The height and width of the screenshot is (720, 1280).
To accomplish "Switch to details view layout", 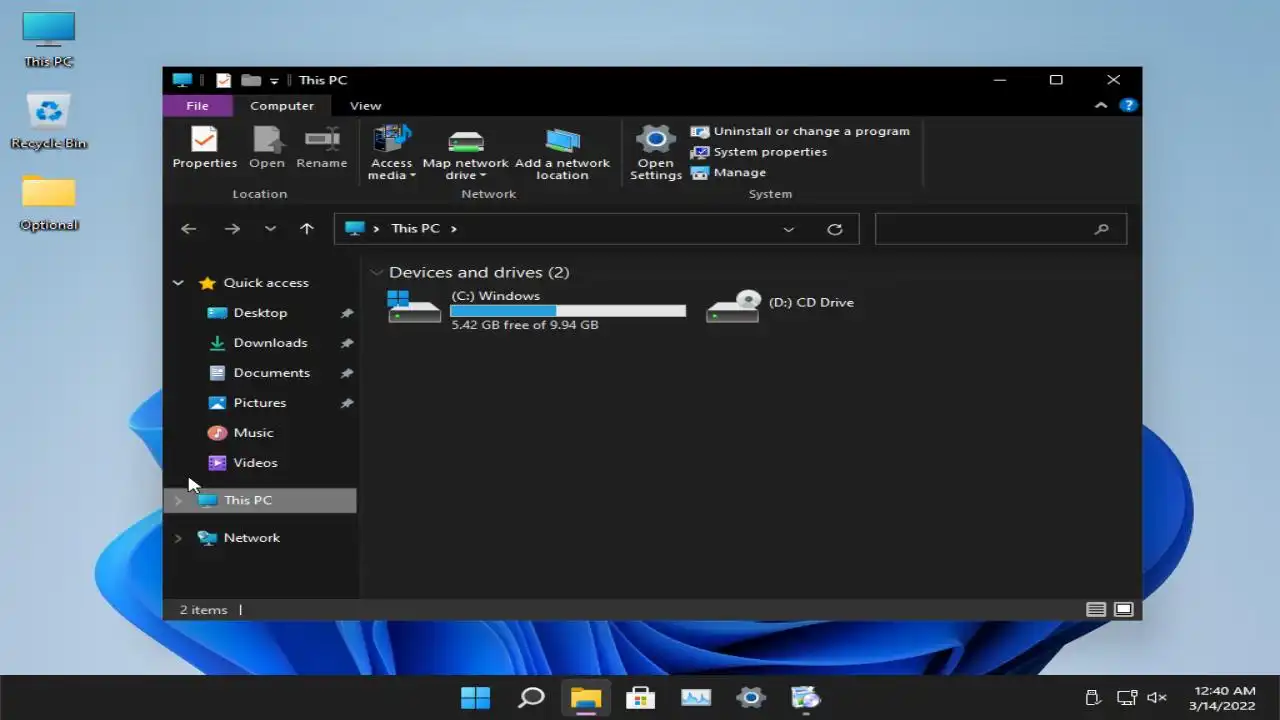I will [1096, 610].
